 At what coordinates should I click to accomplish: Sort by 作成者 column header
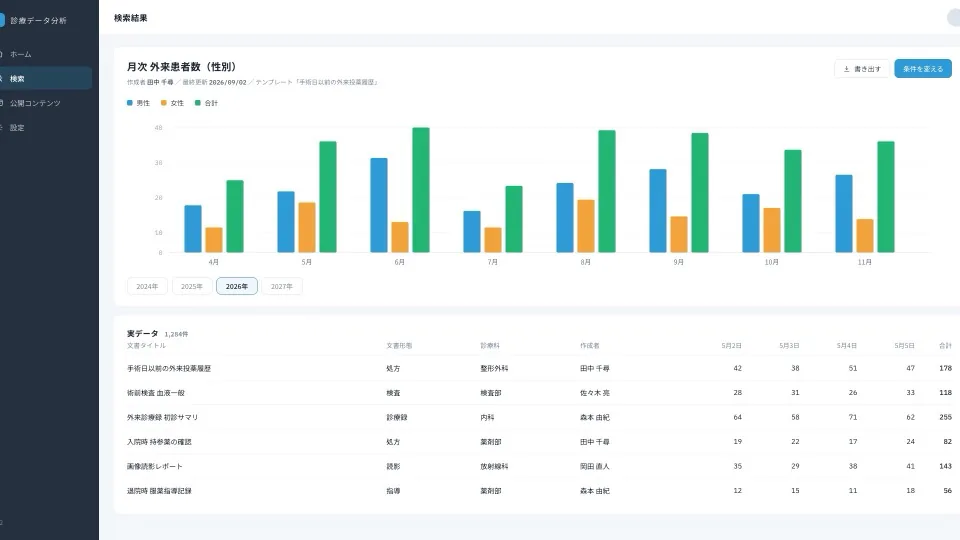pyautogui.click(x=590, y=345)
